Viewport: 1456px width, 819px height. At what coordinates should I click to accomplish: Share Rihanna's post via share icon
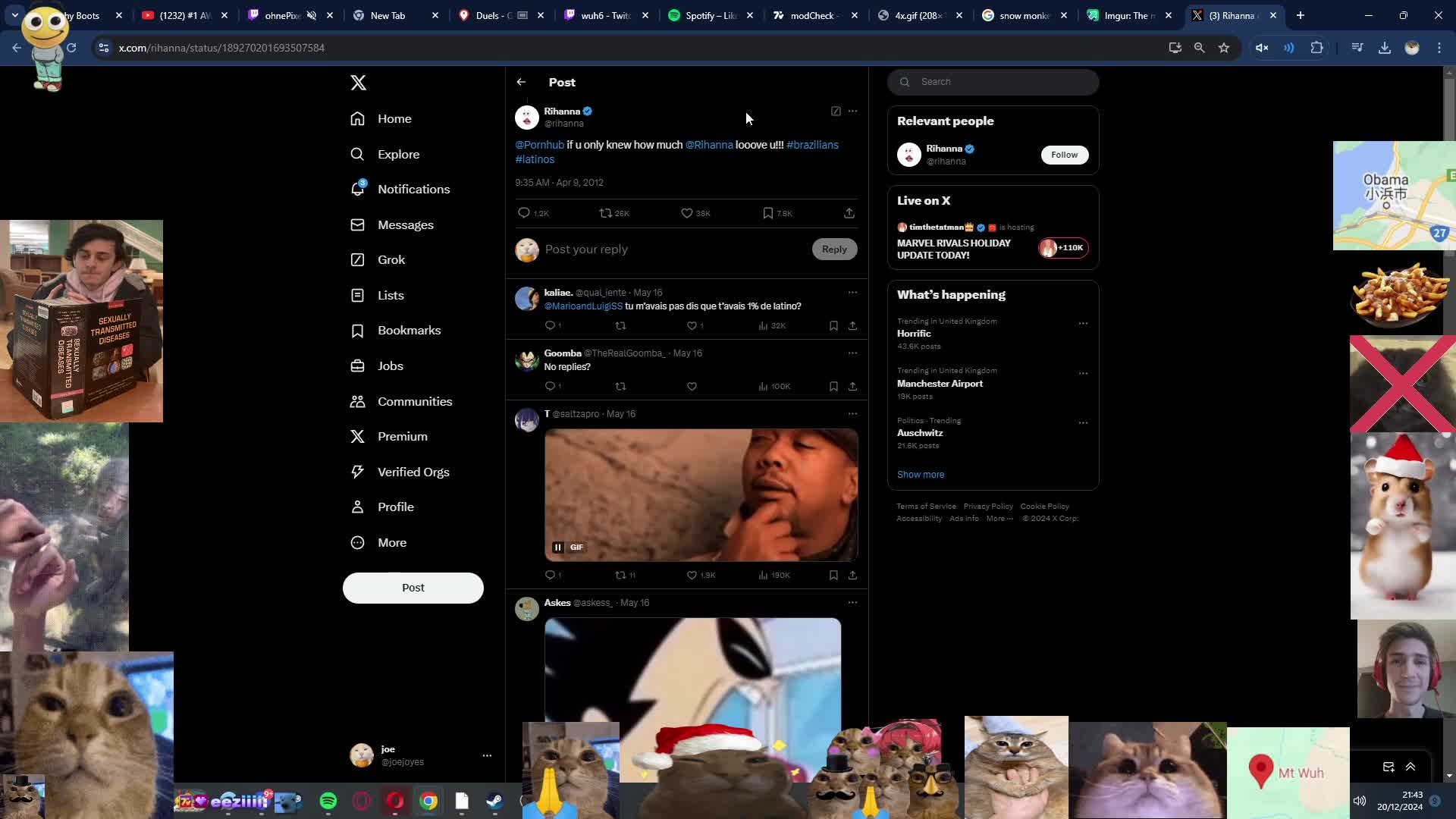[849, 213]
